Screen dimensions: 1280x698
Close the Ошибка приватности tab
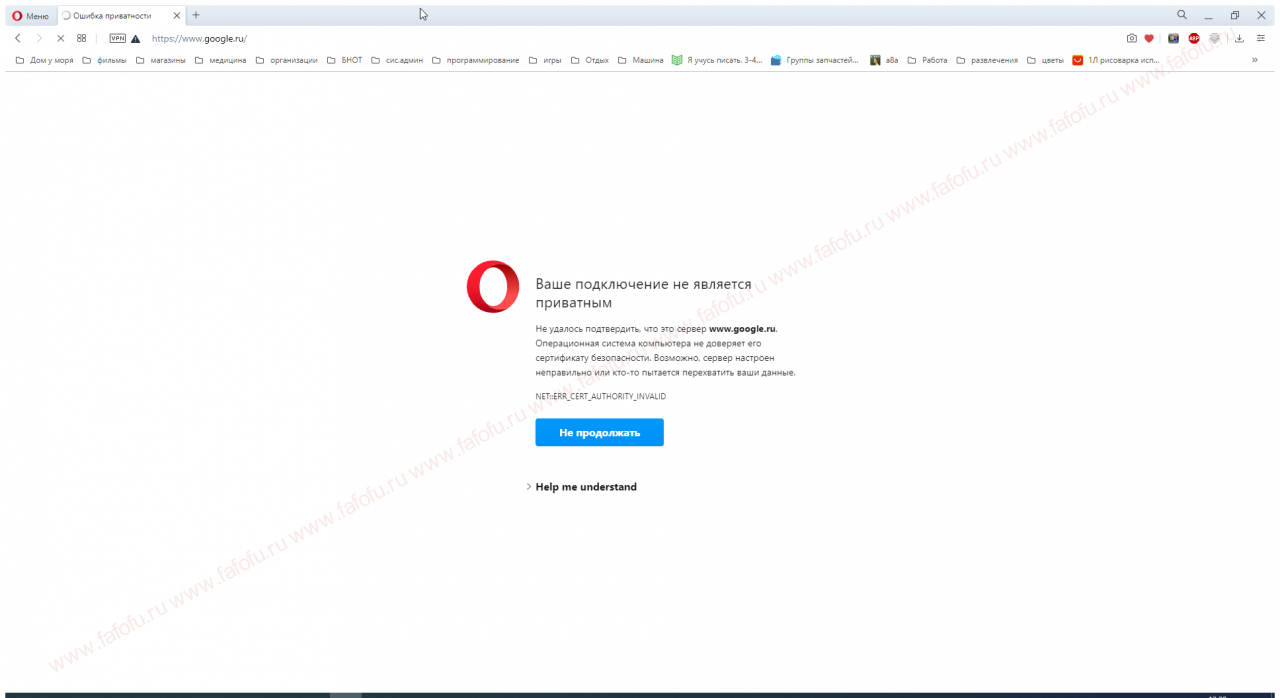(x=177, y=16)
